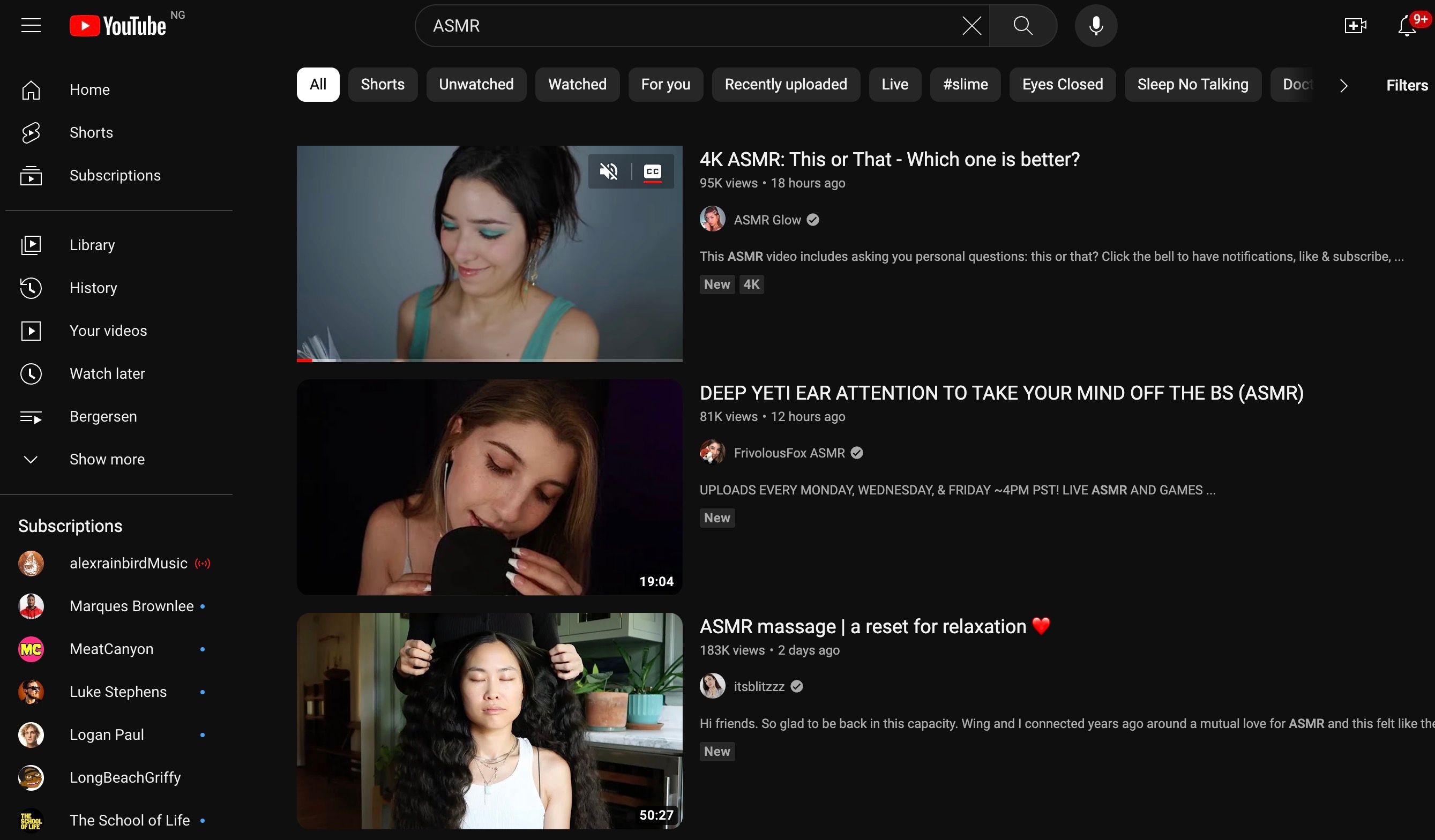The image size is (1435, 840).
Task: Toggle the Live search filter chip
Action: coord(894,84)
